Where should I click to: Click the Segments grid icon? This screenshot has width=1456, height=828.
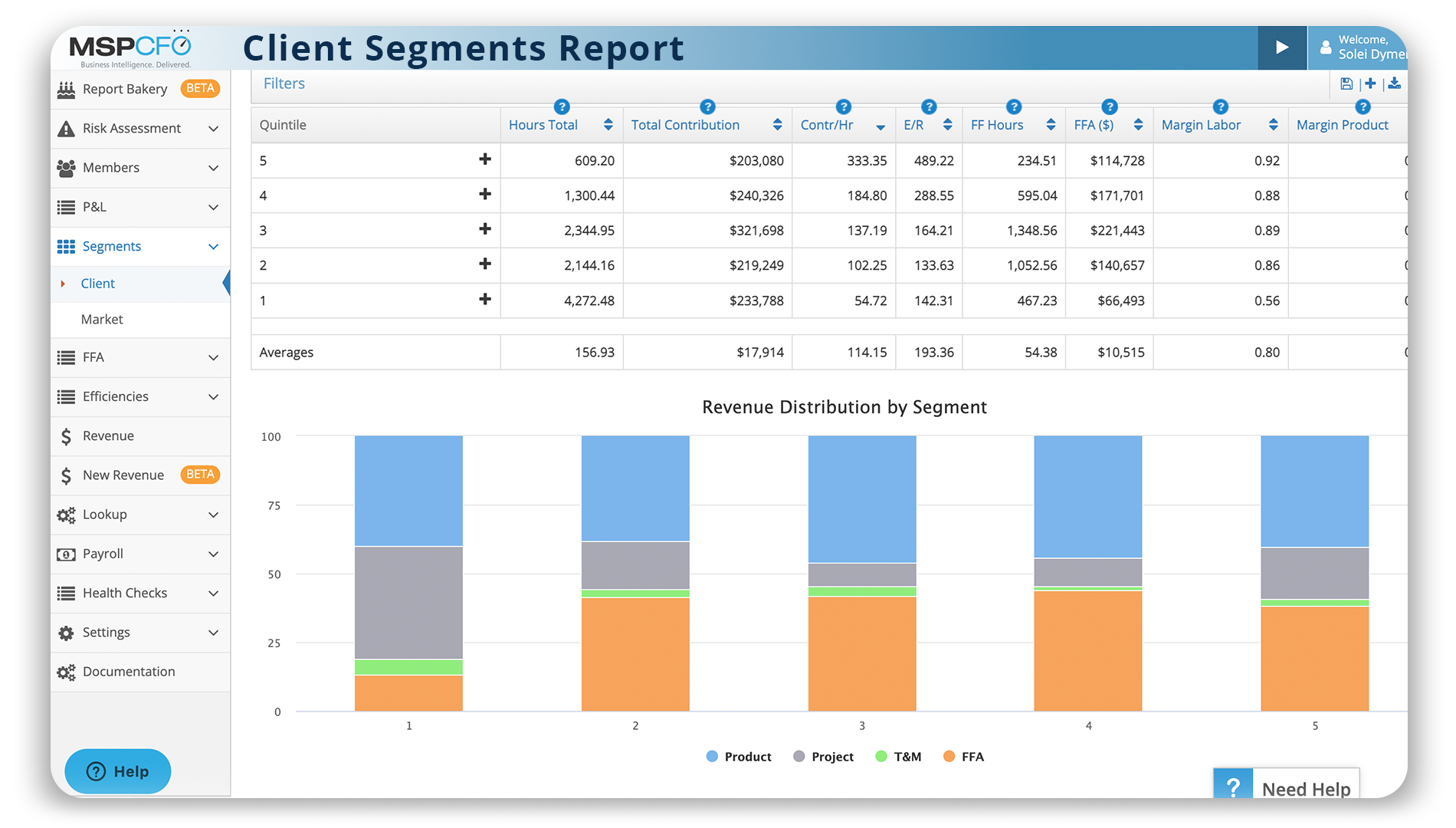pos(67,246)
